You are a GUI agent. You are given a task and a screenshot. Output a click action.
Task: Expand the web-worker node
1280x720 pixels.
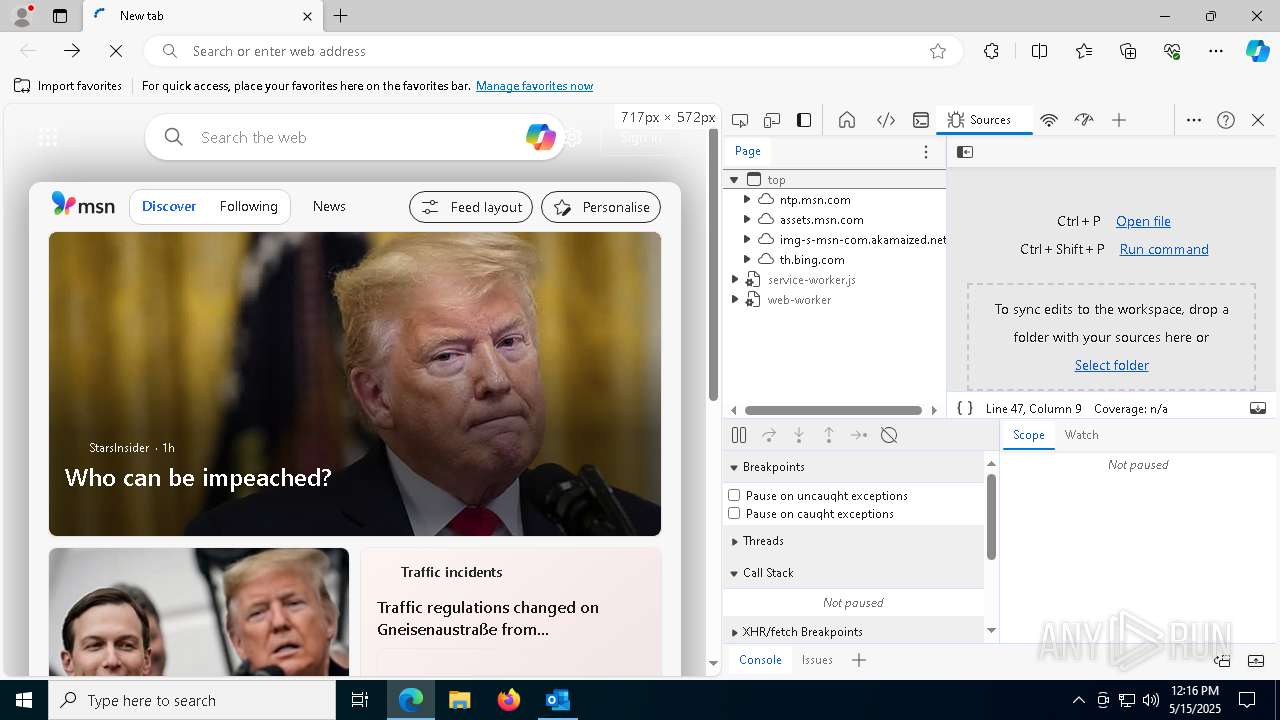pos(735,300)
